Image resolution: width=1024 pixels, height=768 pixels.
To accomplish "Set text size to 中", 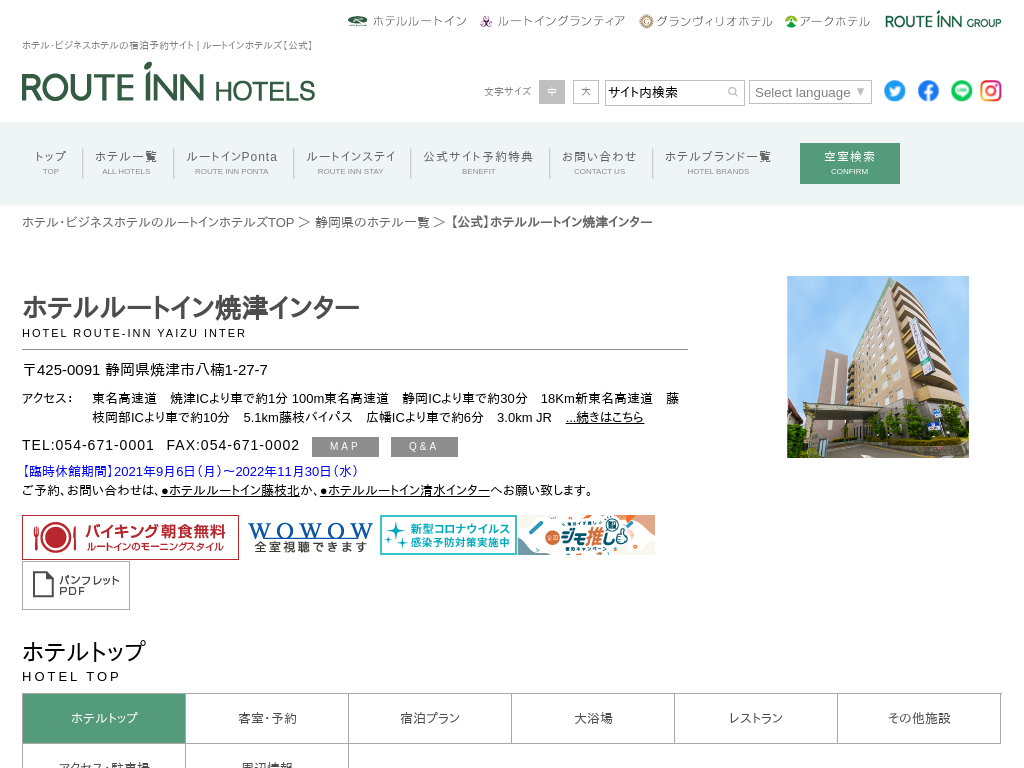I will 552,92.
